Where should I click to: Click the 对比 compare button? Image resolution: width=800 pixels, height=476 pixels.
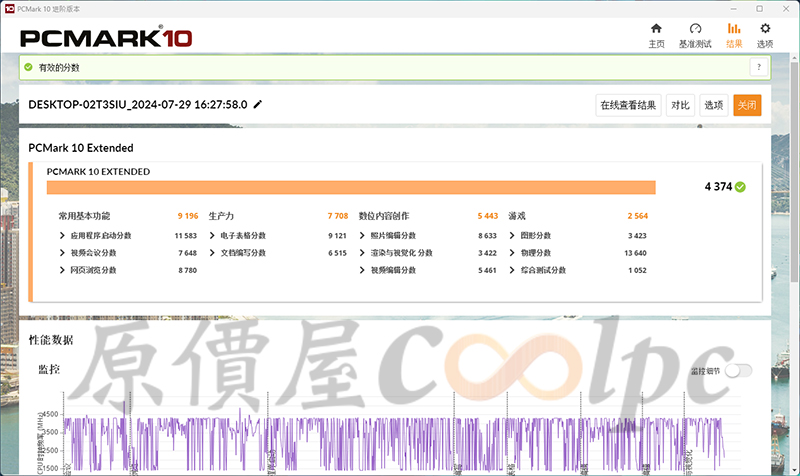(x=680, y=105)
